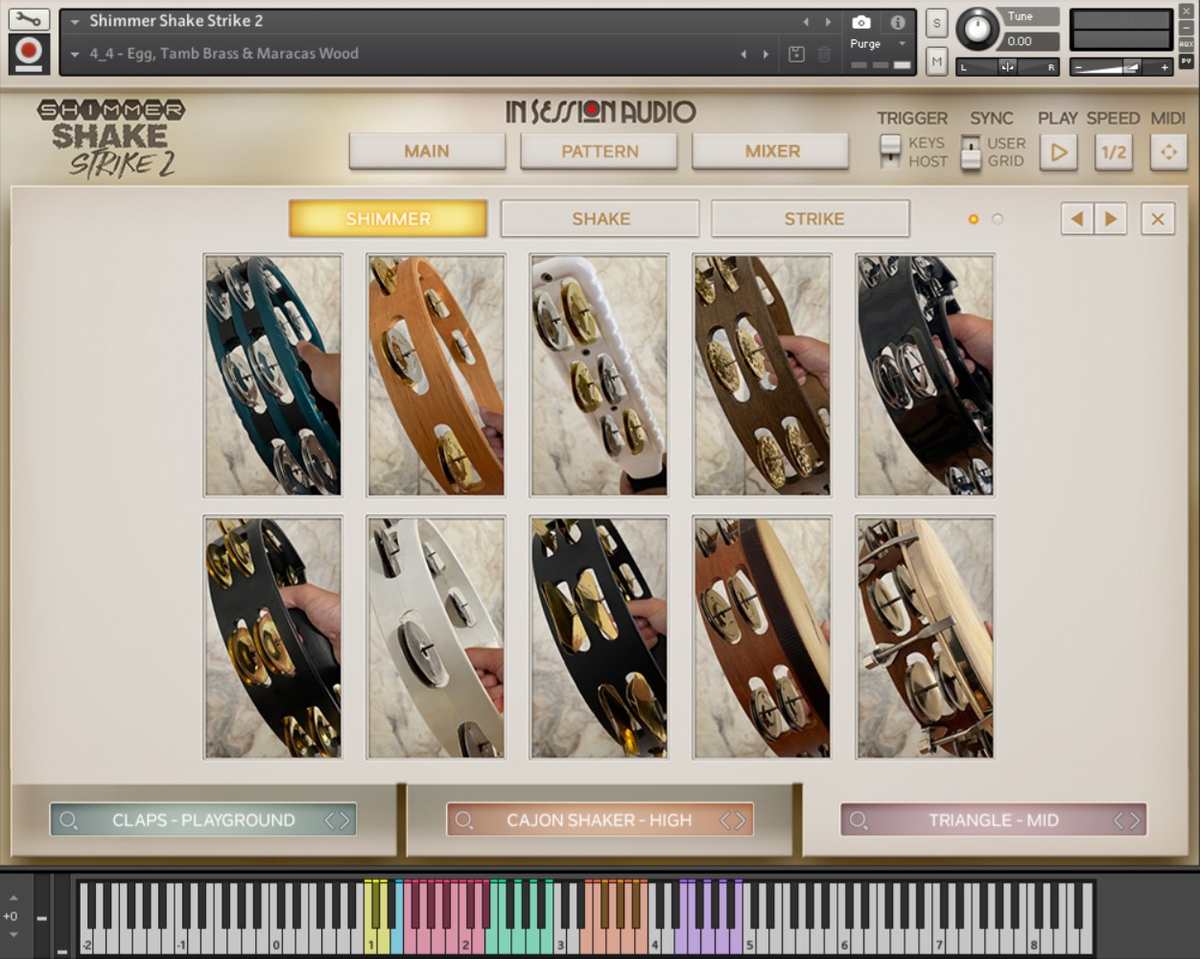Open the TRIANGLE - MID sound selector
Image resolution: width=1200 pixels, height=959 pixels.
click(x=993, y=820)
